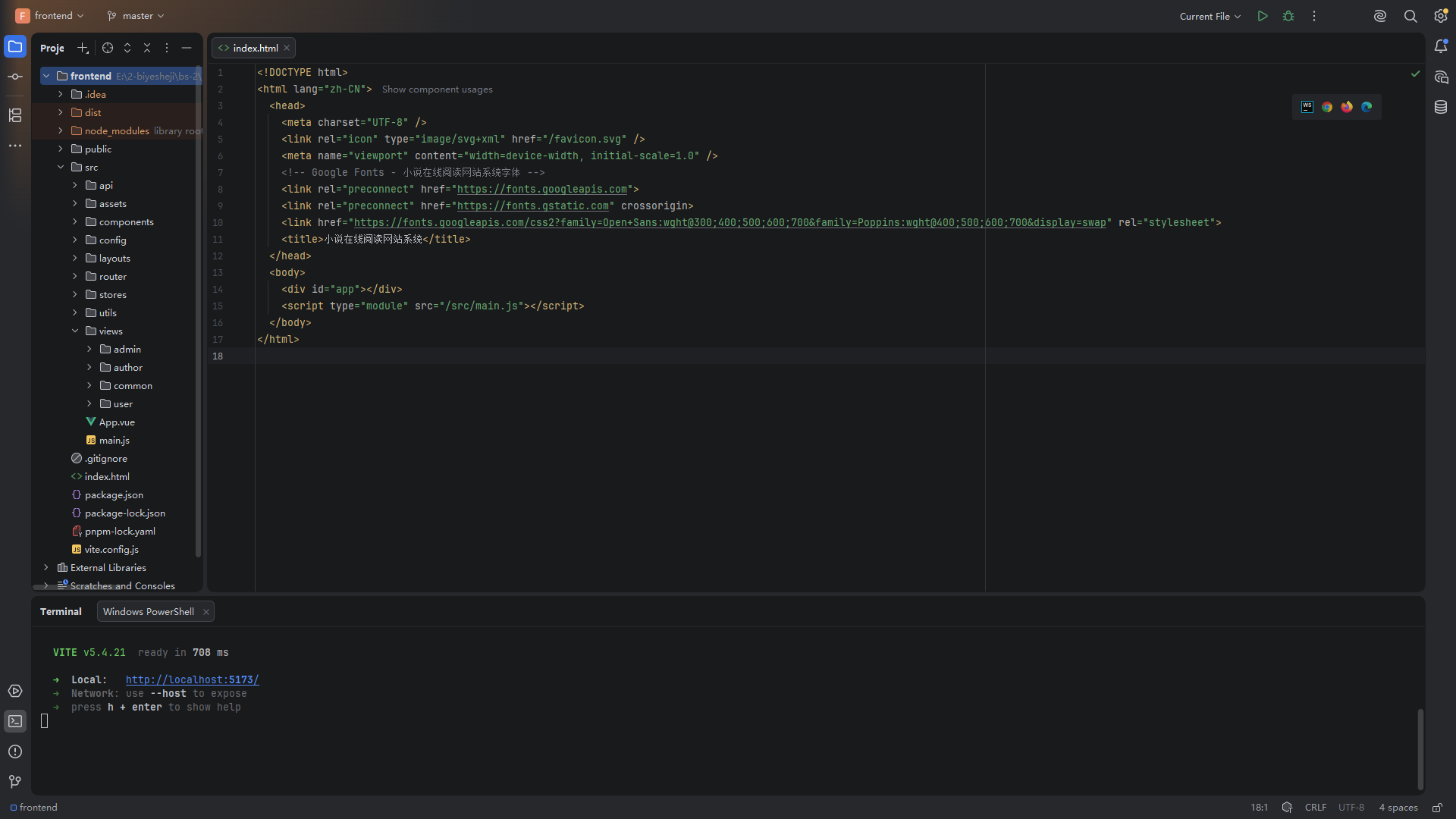Show more tool windows ellipsis
The width and height of the screenshot is (1456, 819).
pos(15,146)
